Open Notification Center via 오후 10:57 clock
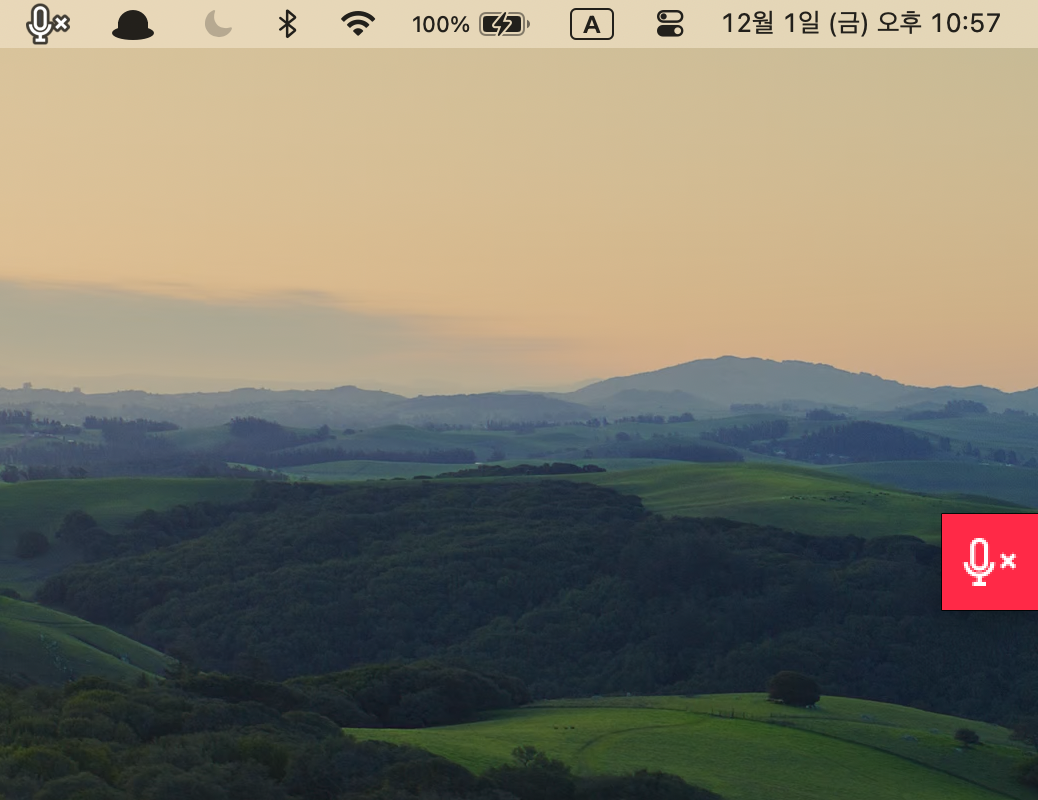The width and height of the screenshot is (1038, 800). pyautogui.click(x=965, y=24)
